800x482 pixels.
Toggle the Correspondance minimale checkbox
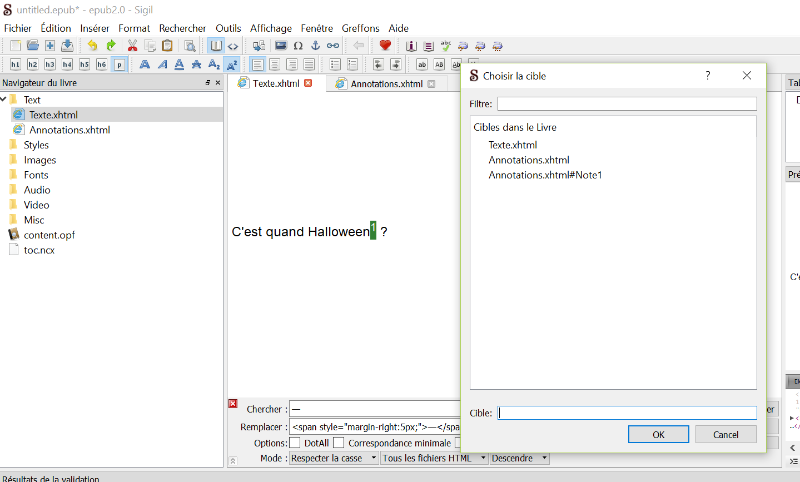coord(339,443)
